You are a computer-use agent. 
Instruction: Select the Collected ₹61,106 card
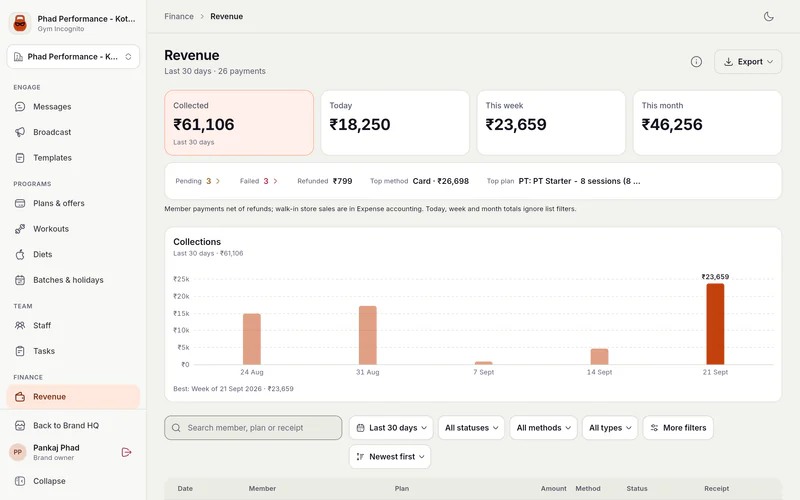(239, 123)
